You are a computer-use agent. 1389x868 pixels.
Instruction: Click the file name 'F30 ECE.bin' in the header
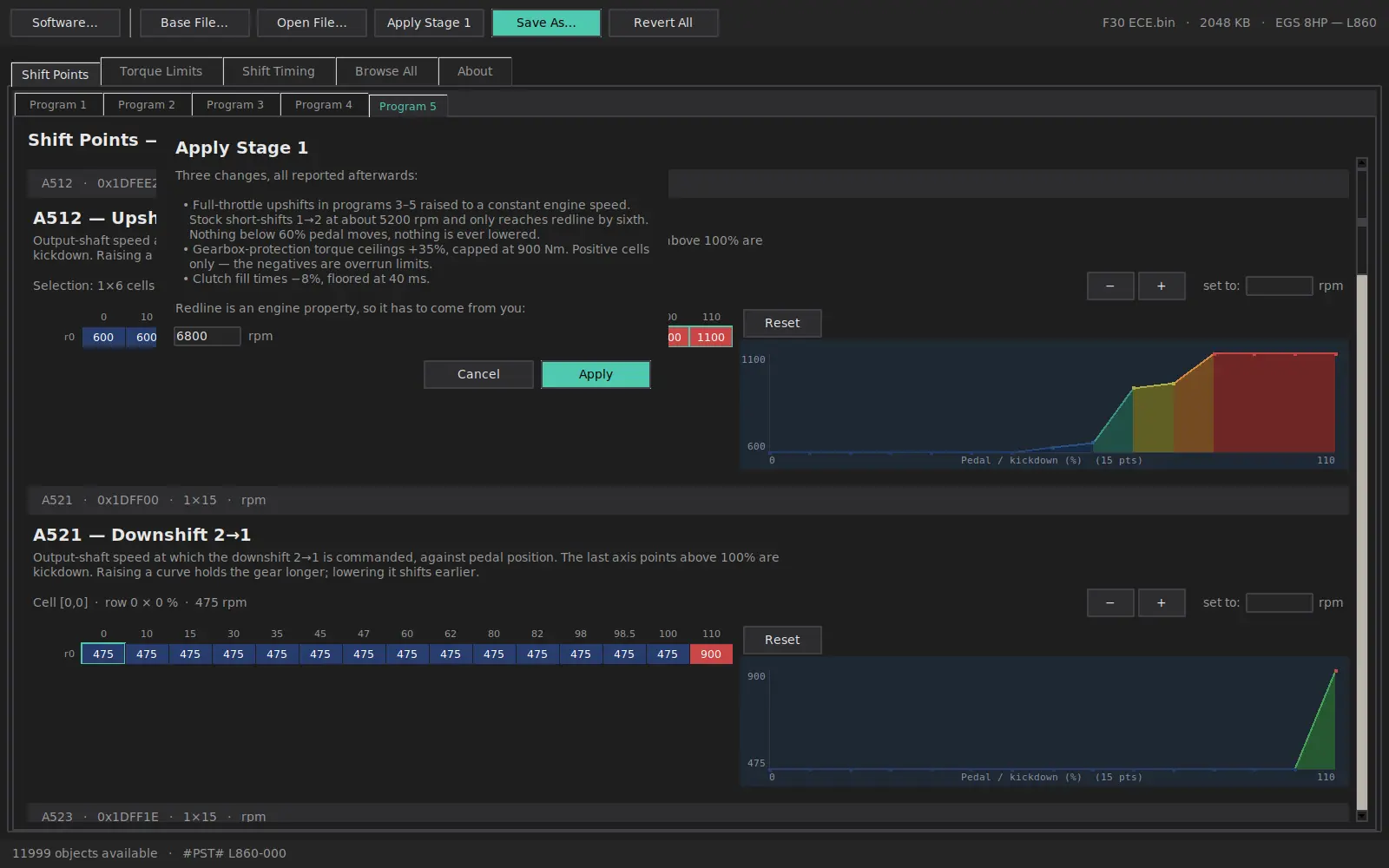coord(1138,23)
